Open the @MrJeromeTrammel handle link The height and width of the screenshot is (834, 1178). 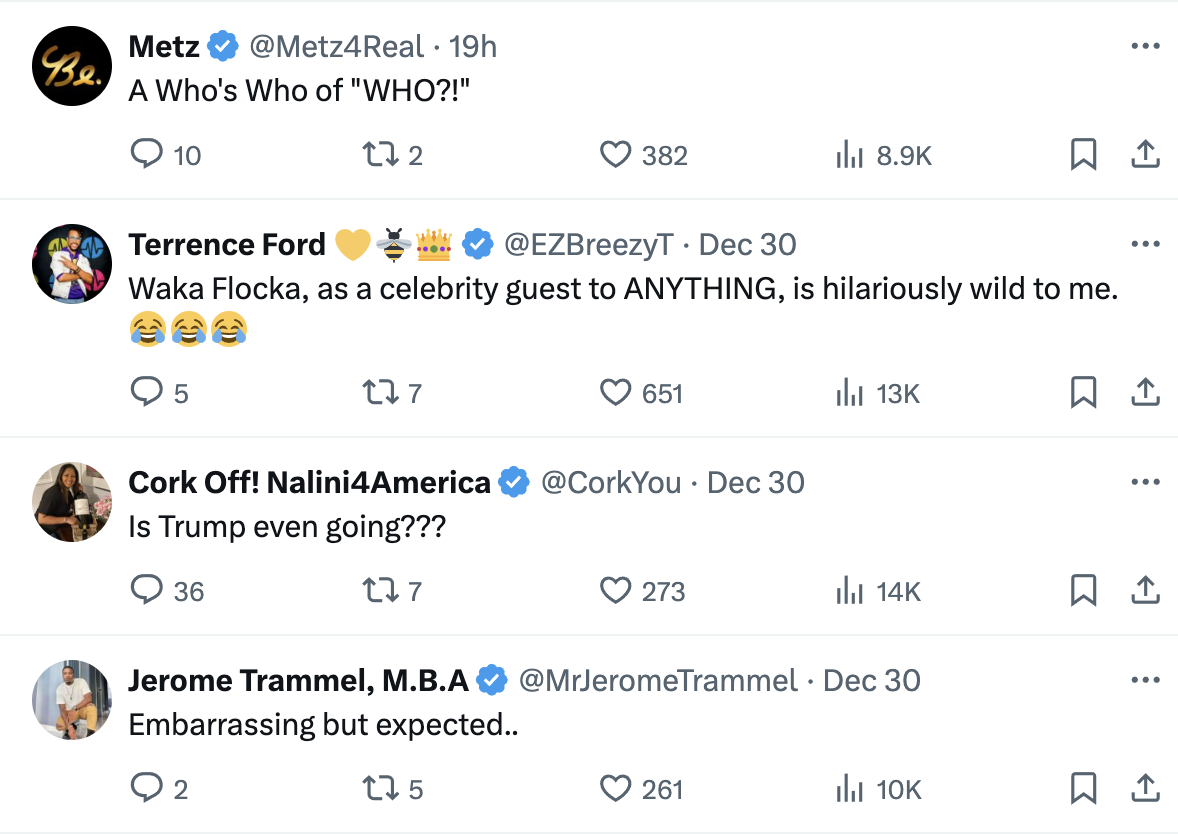pyautogui.click(x=658, y=681)
